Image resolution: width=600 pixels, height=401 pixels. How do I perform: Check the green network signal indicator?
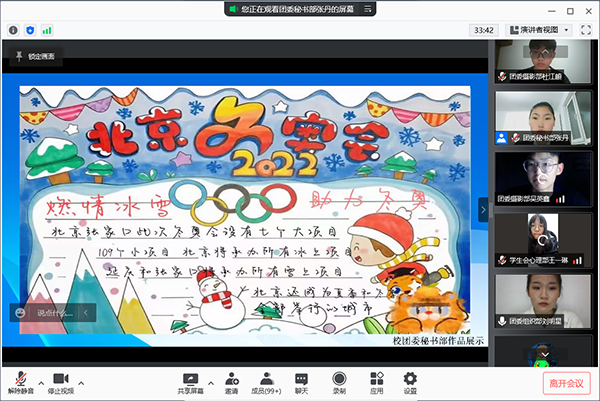pyautogui.click(x=48, y=30)
